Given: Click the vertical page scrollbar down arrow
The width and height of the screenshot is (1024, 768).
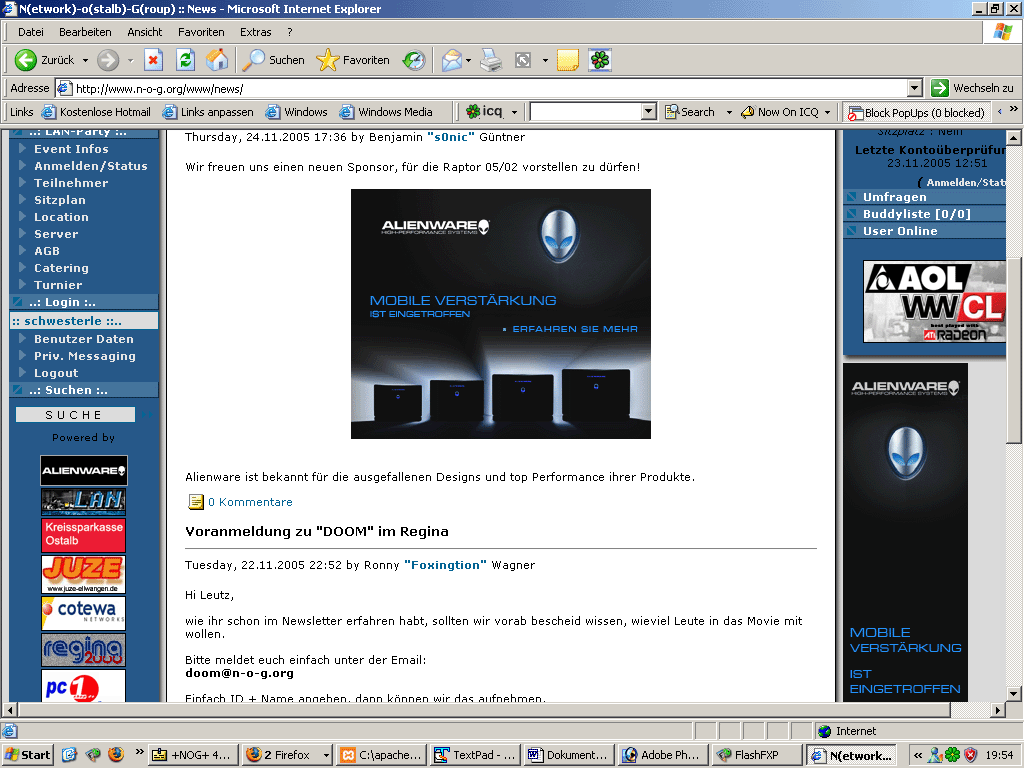Looking at the screenshot, I should [x=1013, y=692].
